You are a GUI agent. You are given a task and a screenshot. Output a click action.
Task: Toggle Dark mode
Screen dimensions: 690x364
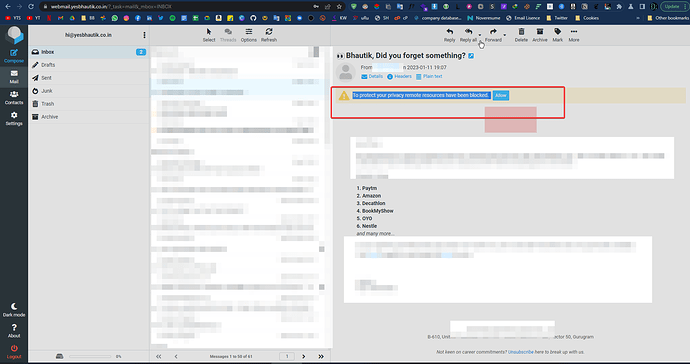point(14,310)
